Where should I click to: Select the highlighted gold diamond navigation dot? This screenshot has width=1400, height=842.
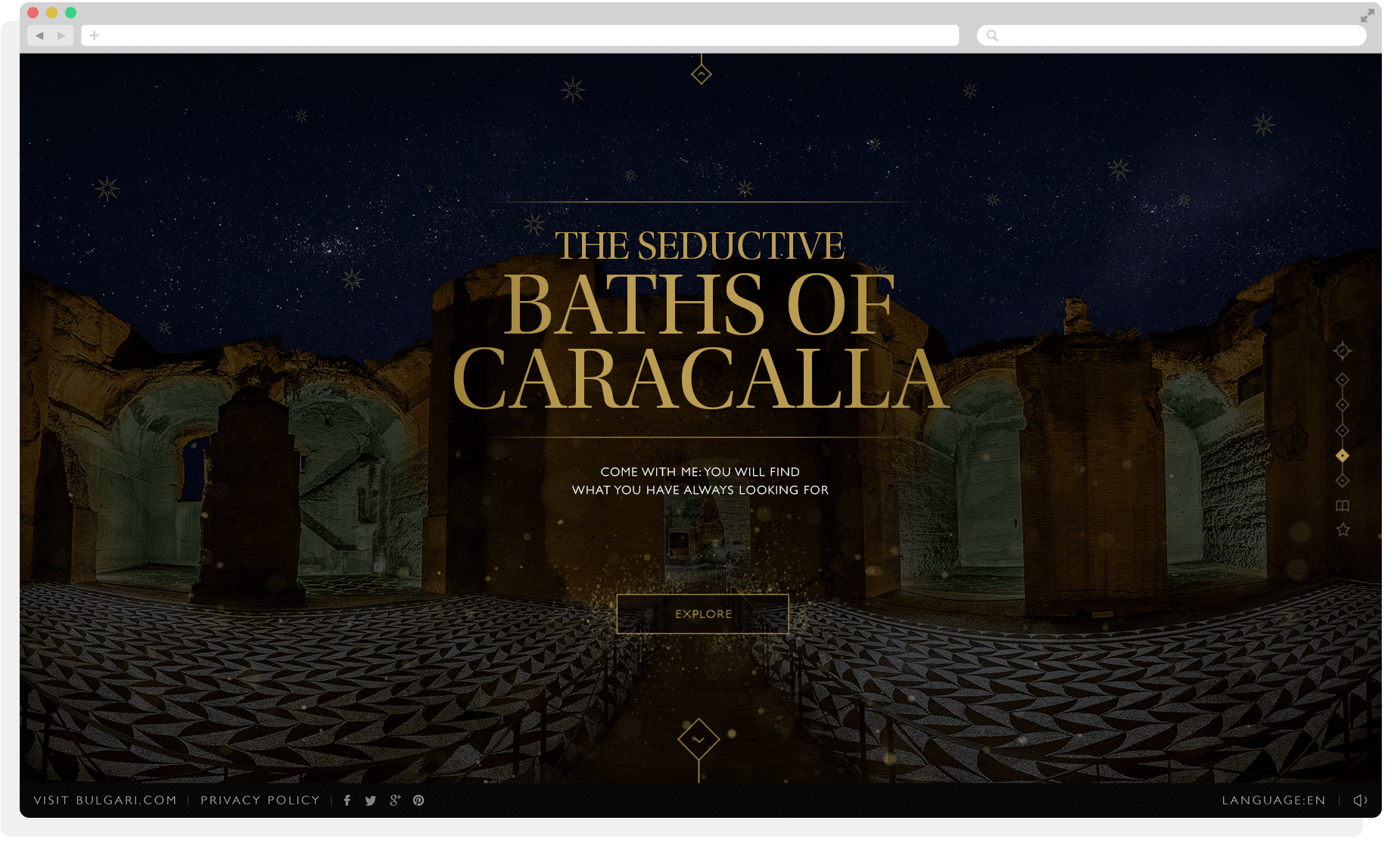click(1342, 455)
